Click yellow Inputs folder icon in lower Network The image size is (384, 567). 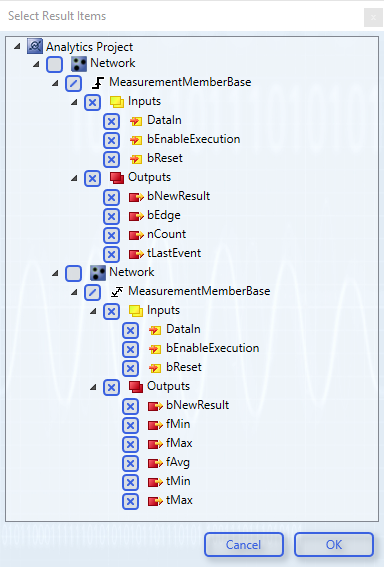coord(136,311)
